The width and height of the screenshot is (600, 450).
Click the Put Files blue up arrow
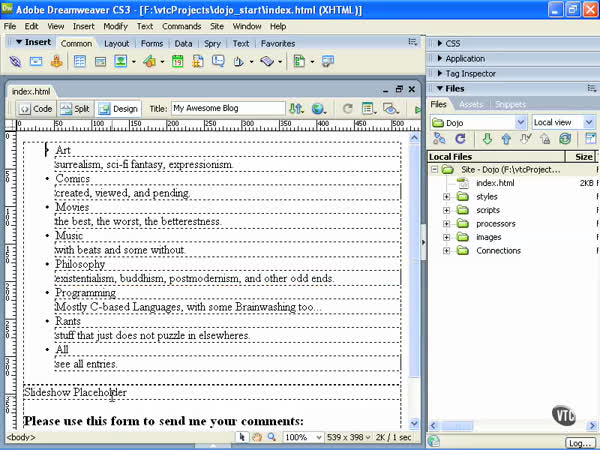pyautogui.click(x=506, y=139)
